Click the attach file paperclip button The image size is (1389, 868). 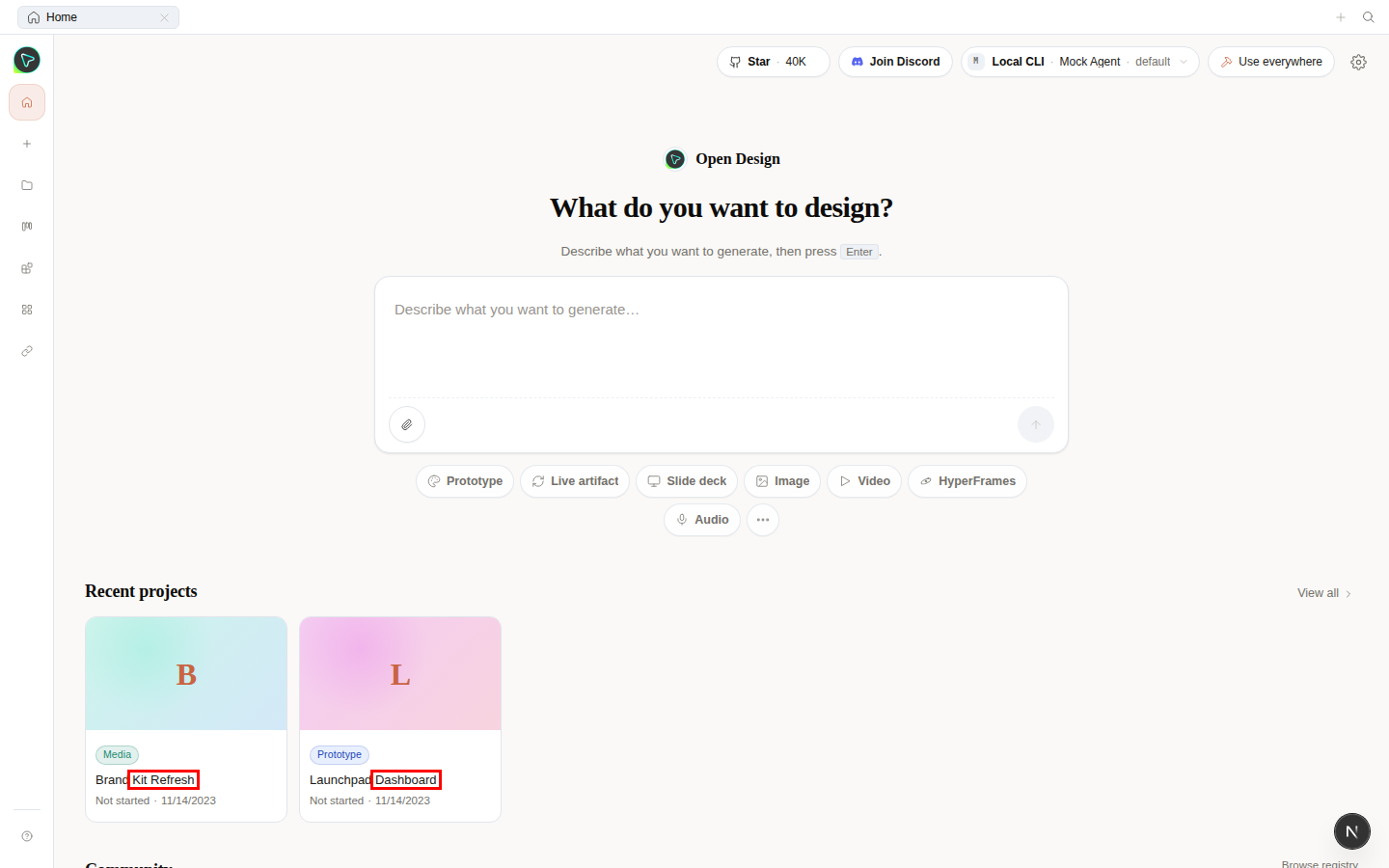[x=407, y=424]
